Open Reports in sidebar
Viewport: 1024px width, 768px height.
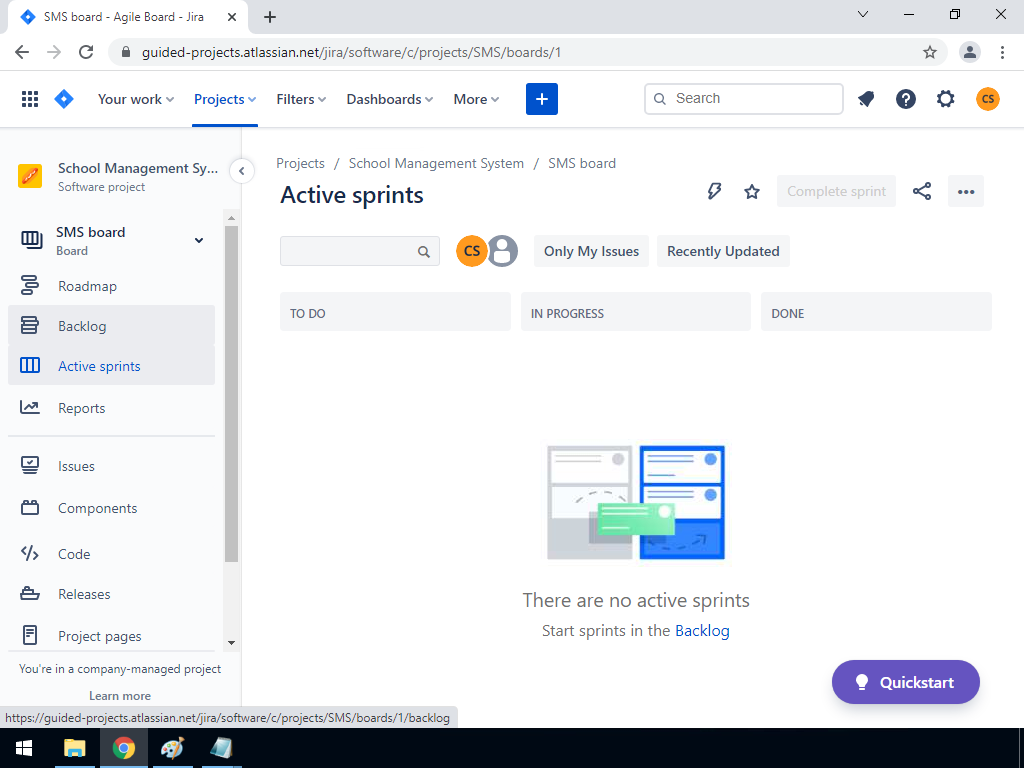(112, 408)
